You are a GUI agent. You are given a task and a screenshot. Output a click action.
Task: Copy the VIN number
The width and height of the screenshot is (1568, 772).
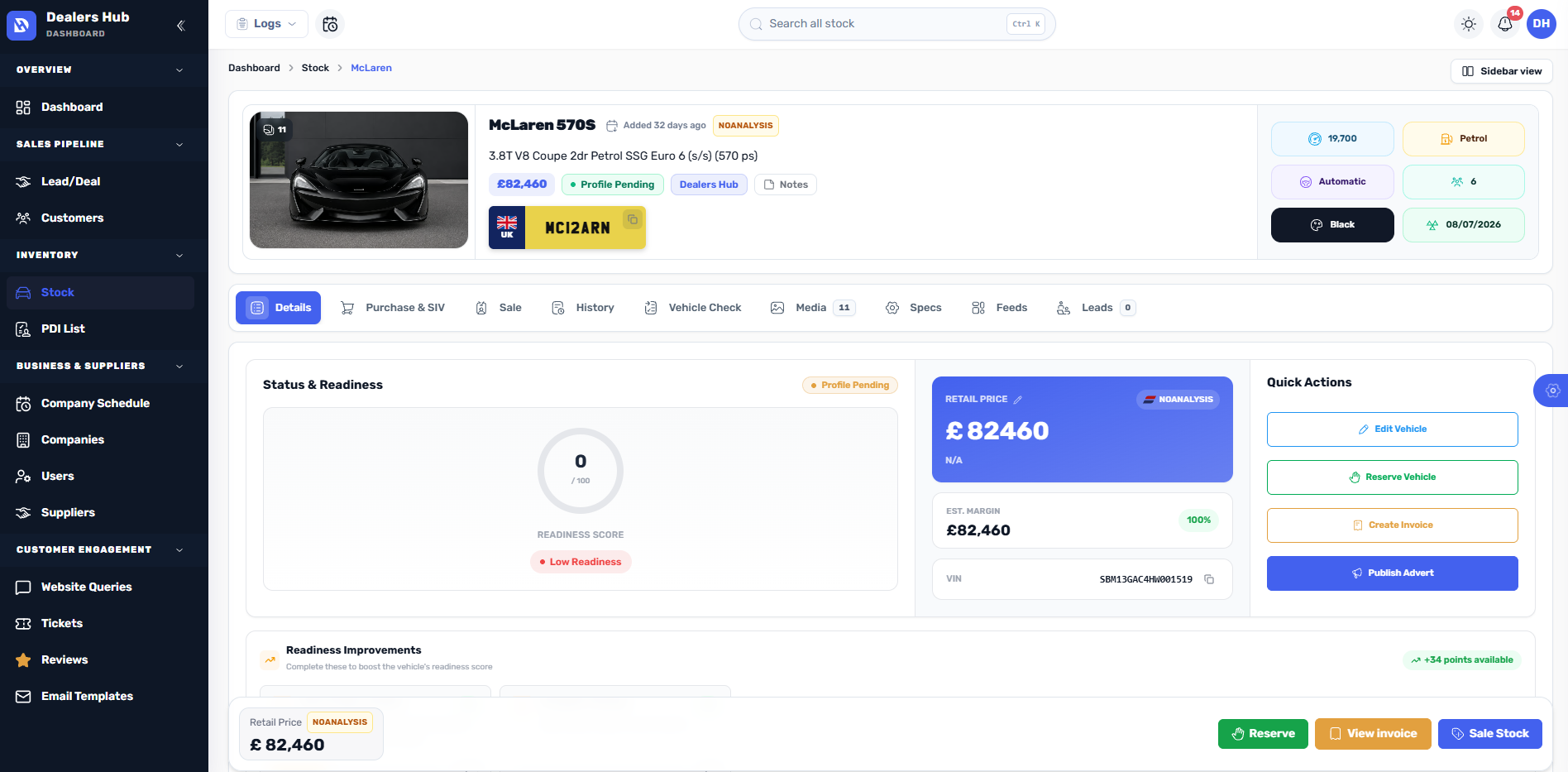point(1209,579)
